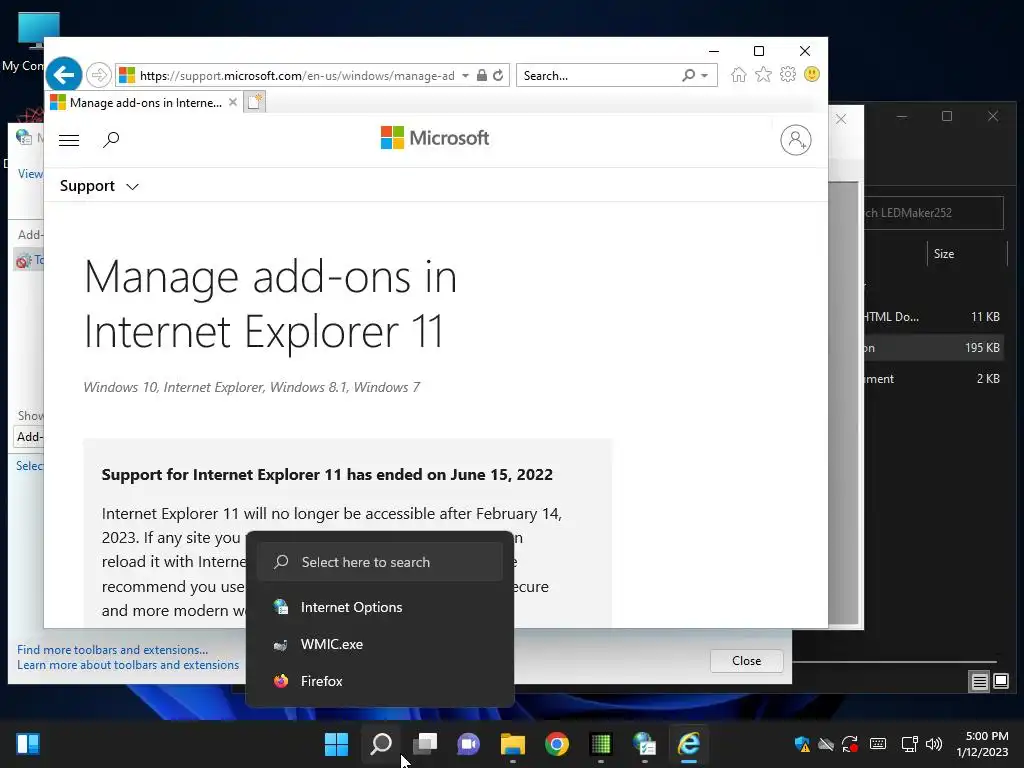Open the Windows Start button
Viewport: 1024px width, 768px height.
click(336, 744)
